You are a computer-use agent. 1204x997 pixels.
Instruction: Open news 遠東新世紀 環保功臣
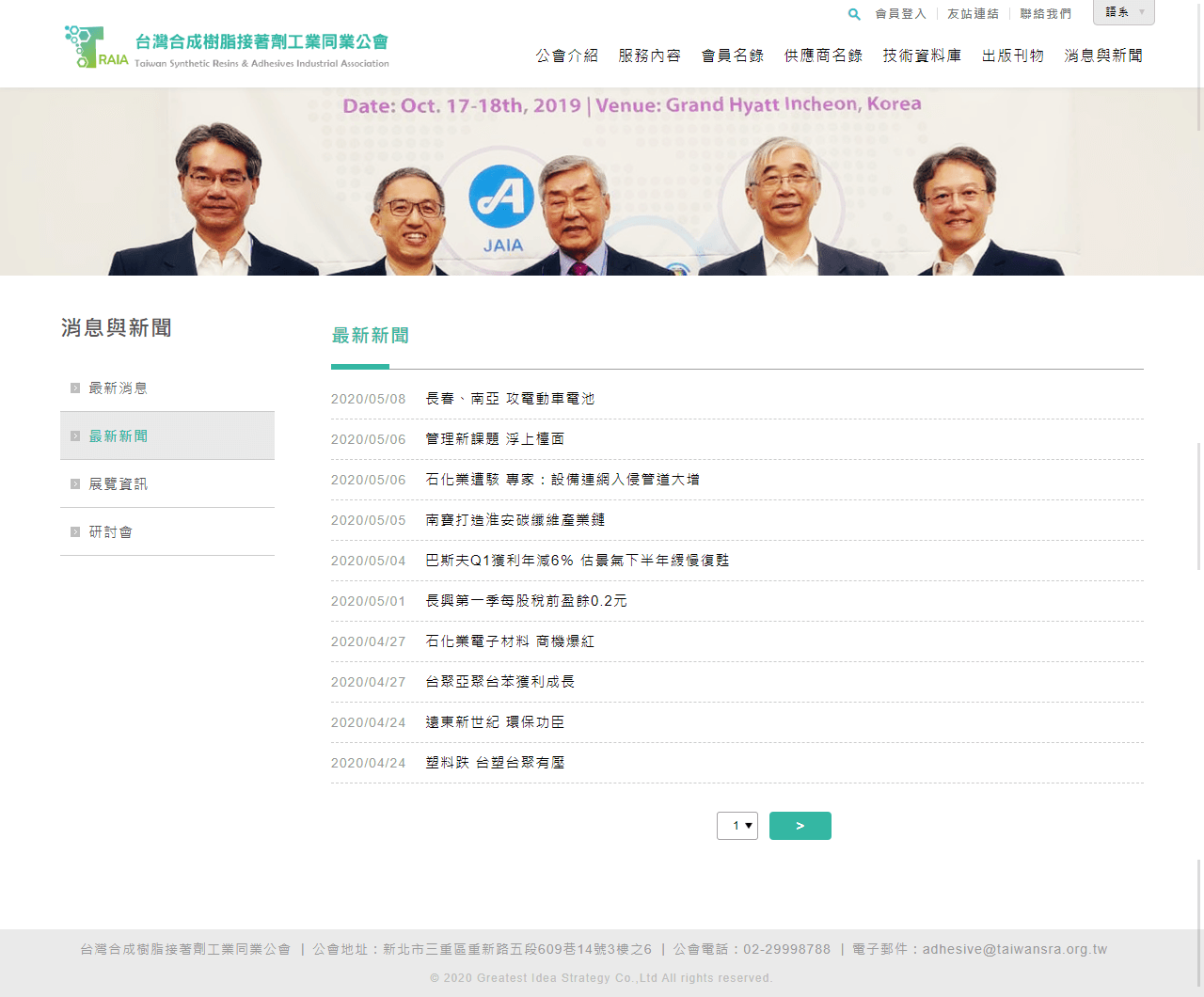tap(495, 722)
